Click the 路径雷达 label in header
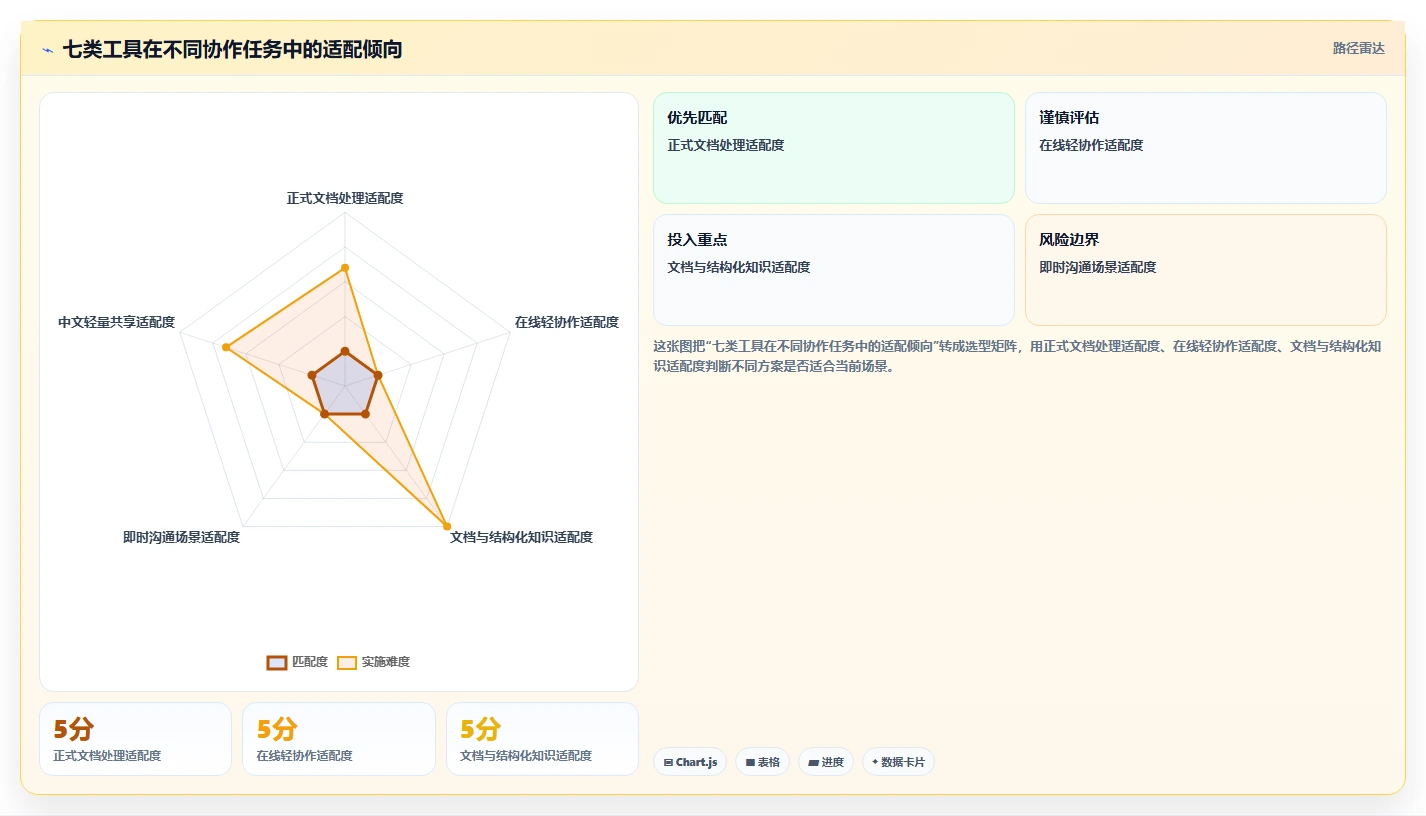This screenshot has width=1426, height=816. pyautogui.click(x=1358, y=48)
